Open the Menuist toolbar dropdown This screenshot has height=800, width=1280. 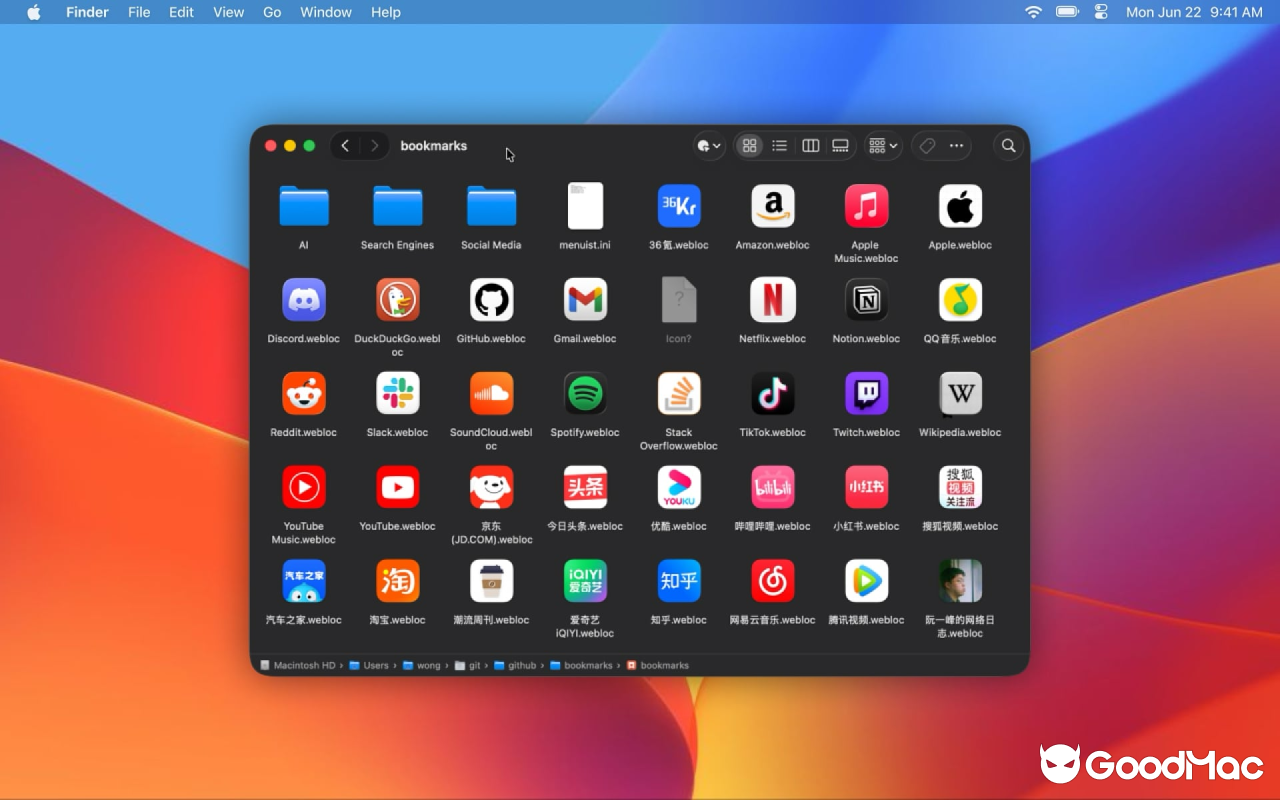click(x=709, y=146)
